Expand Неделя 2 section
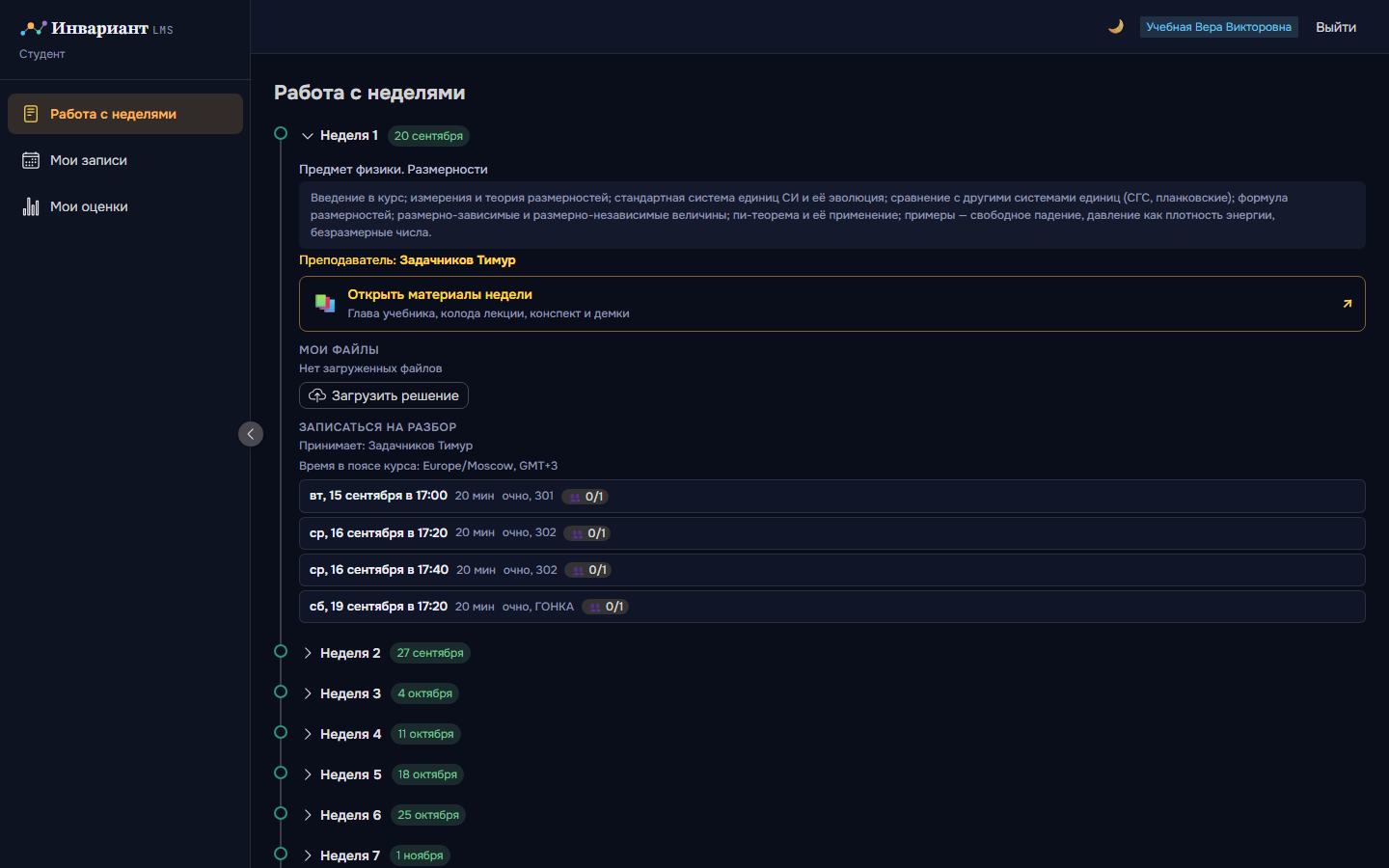Image resolution: width=1389 pixels, height=868 pixels. (308, 653)
